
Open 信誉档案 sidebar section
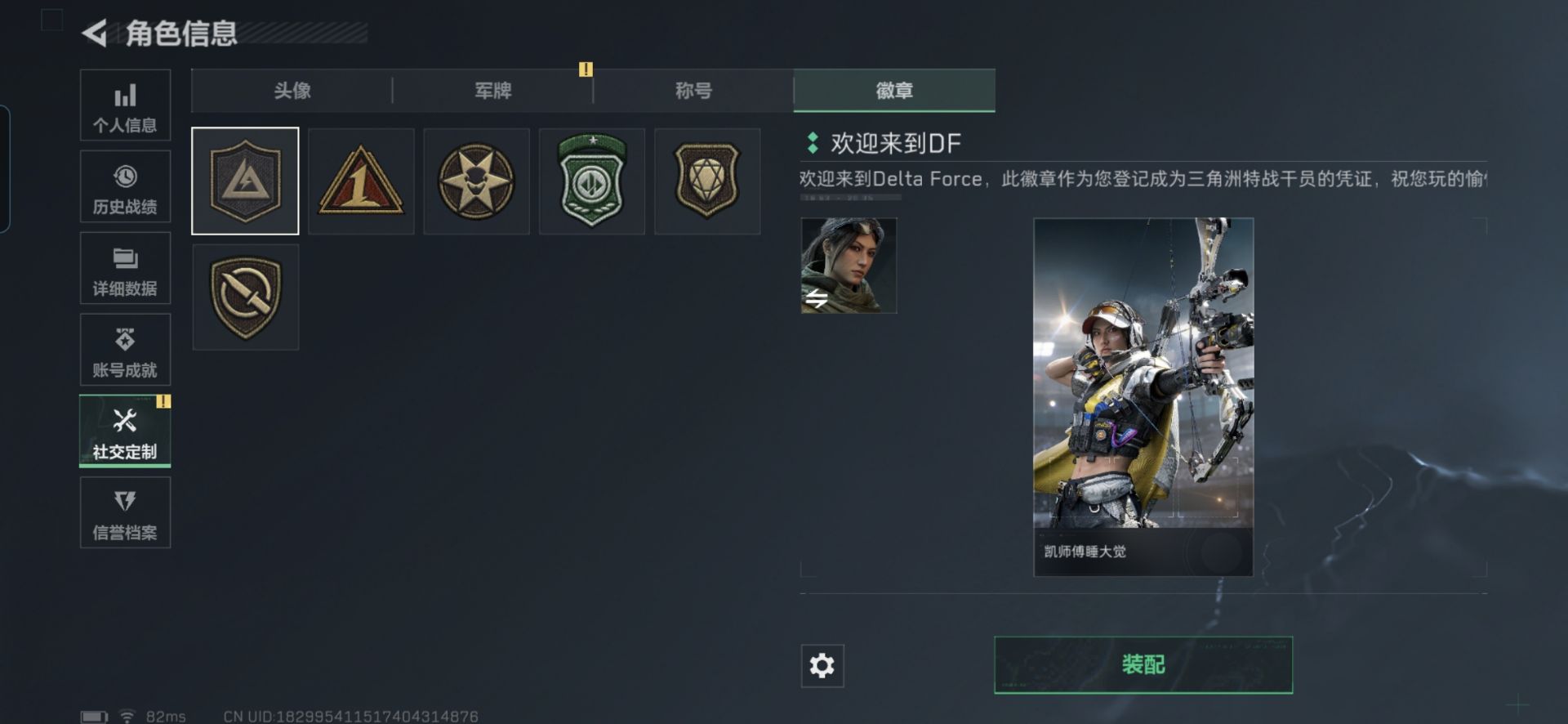(125, 512)
